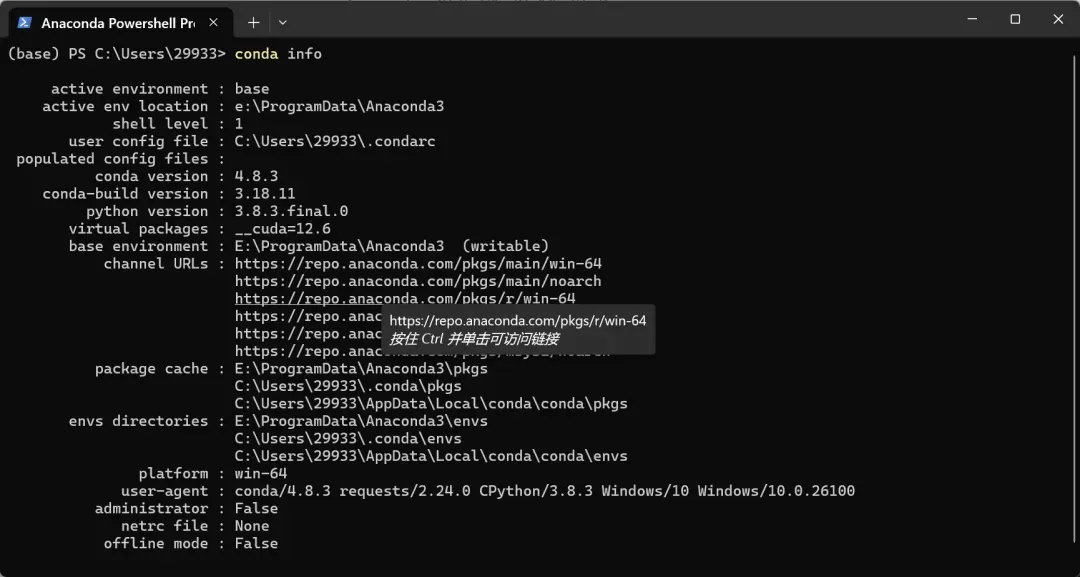This screenshot has height=577, width=1080.
Task: Click the C:\Users\29933\.conda\envs path
Action: click(348, 439)
